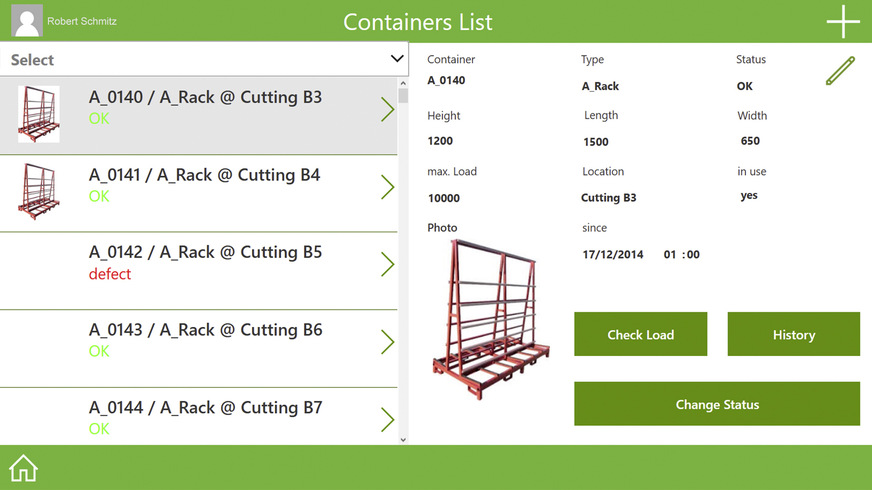Expand the Select dropdown filter

[204, 59]
